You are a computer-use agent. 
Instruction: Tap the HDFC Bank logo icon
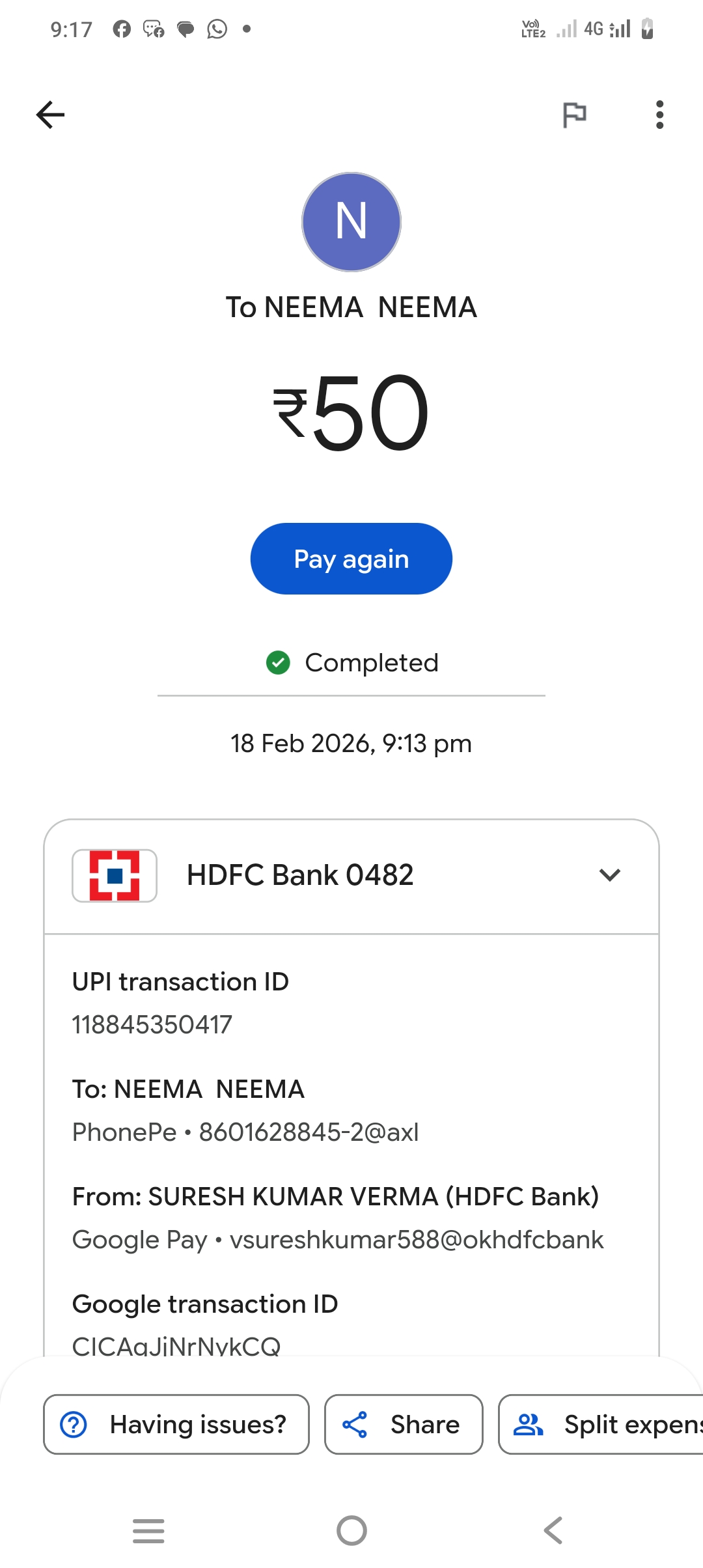click(115, 876)
